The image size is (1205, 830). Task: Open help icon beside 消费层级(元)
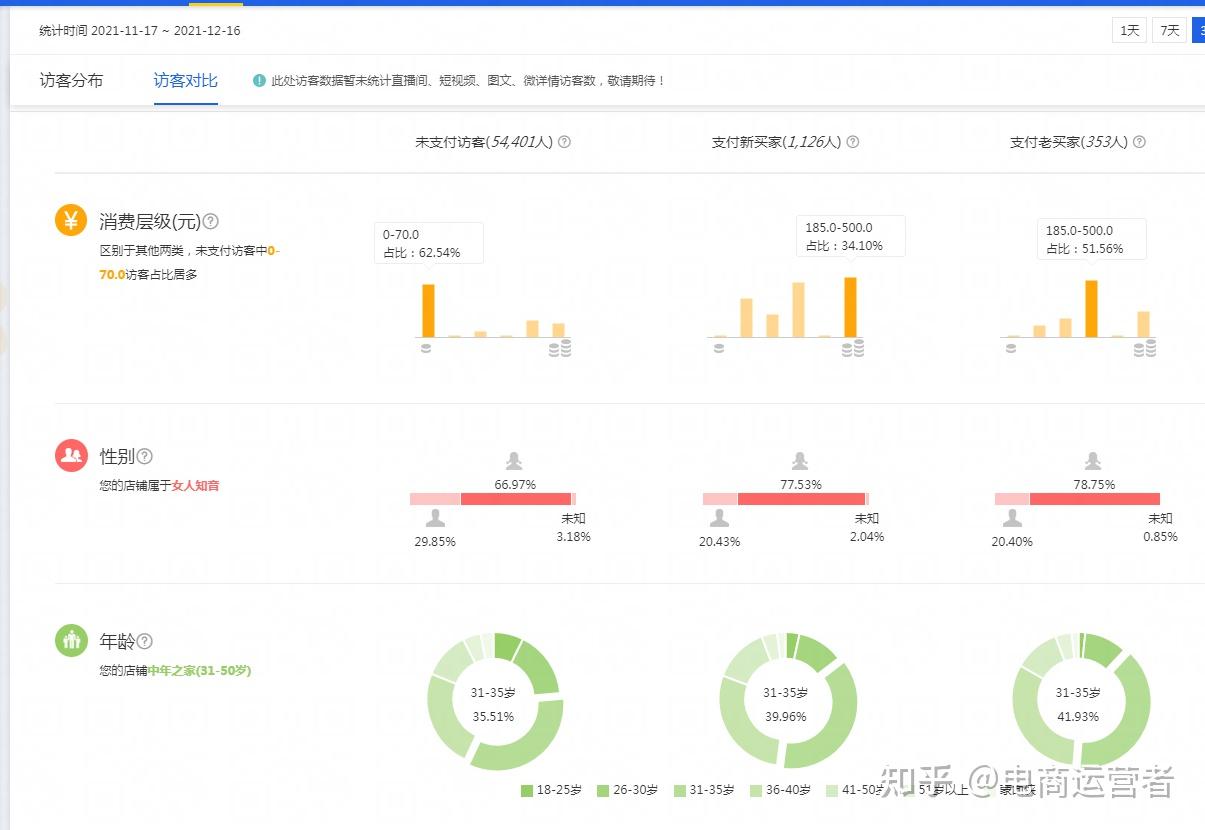click(211, 222)
